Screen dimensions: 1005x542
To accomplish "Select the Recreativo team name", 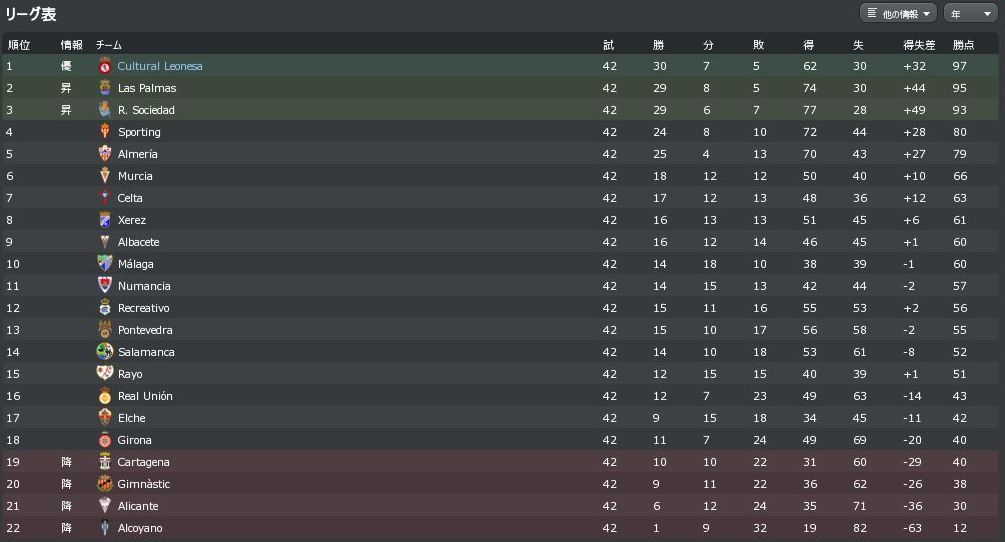I will [x=144, y=308].
